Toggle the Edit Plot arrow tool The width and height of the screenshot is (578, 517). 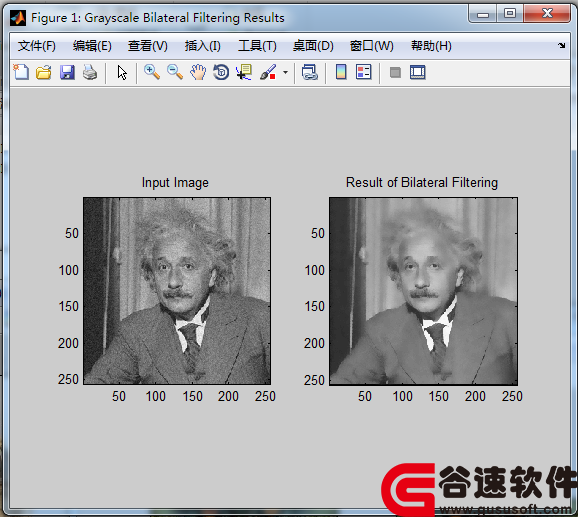pyautogui.click(x=122, y=72)
